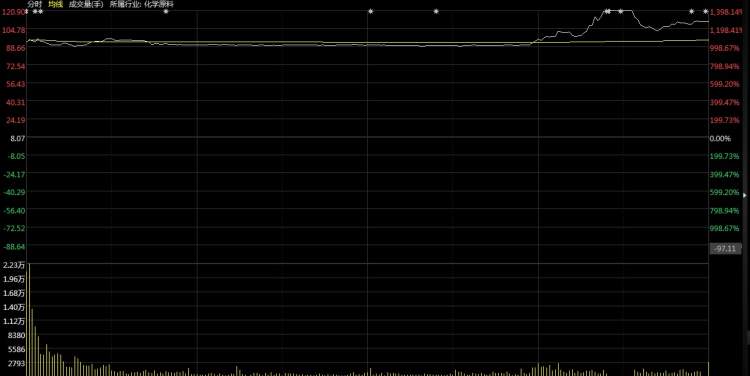Click the -72.52 price axis label
This screenshot has width=750, height=376.
[14, 228]
